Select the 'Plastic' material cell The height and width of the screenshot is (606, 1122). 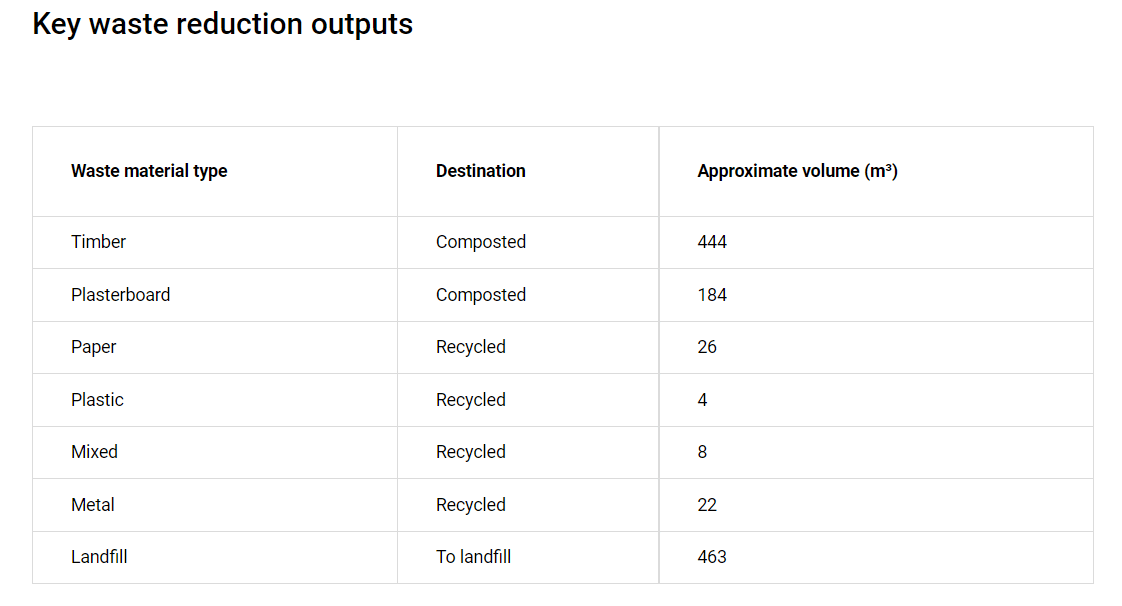pos(97,400)
